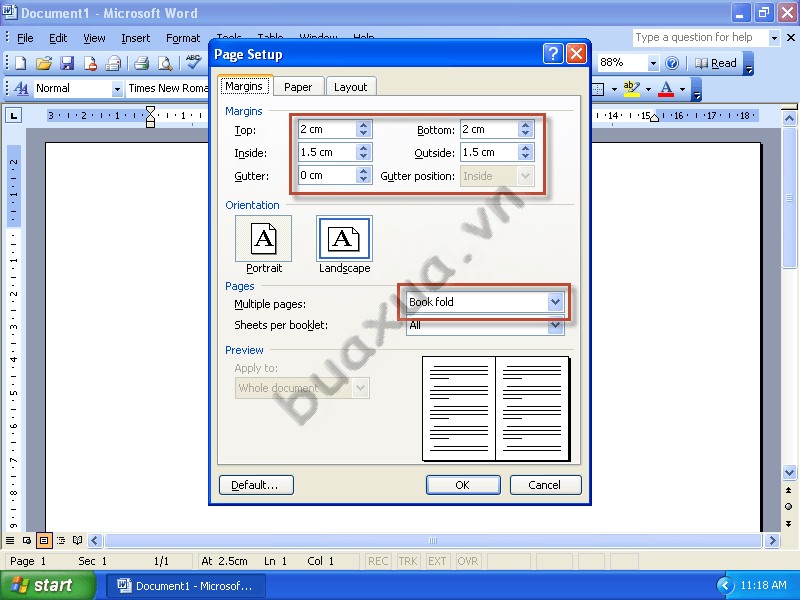
Task: Open the Multiple pages Book fold dropdown
Action: pyautogui.click(x=556, y=302)
